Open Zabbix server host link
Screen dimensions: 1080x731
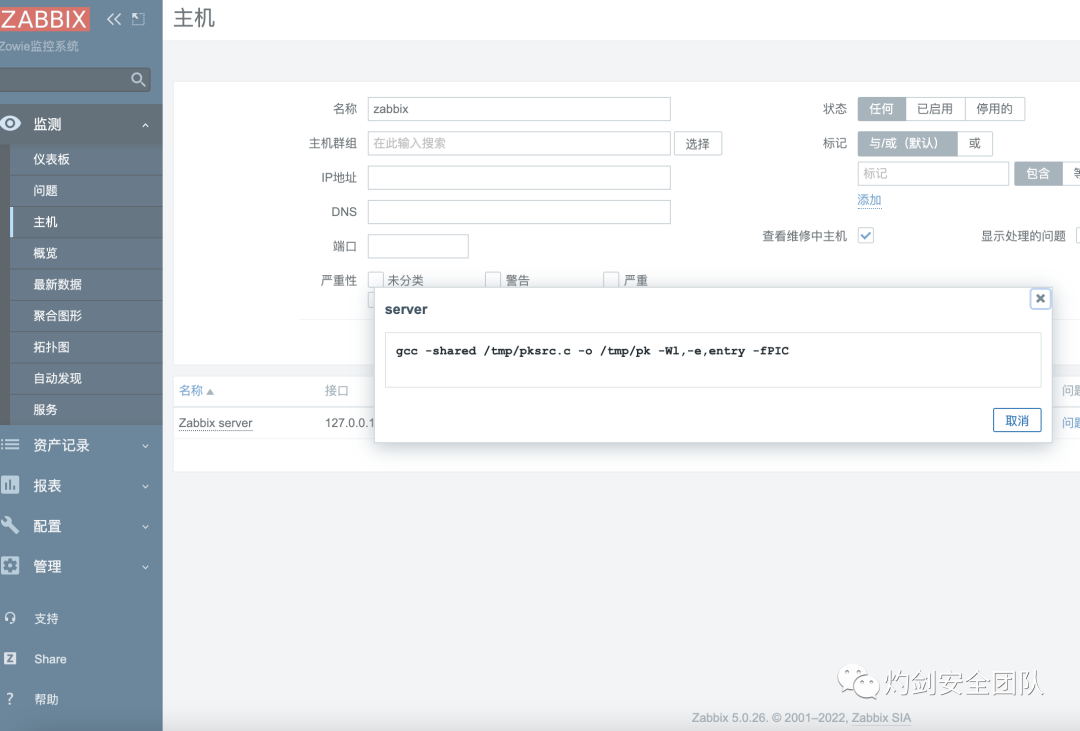pyautogui.click(x=216, y=423)
